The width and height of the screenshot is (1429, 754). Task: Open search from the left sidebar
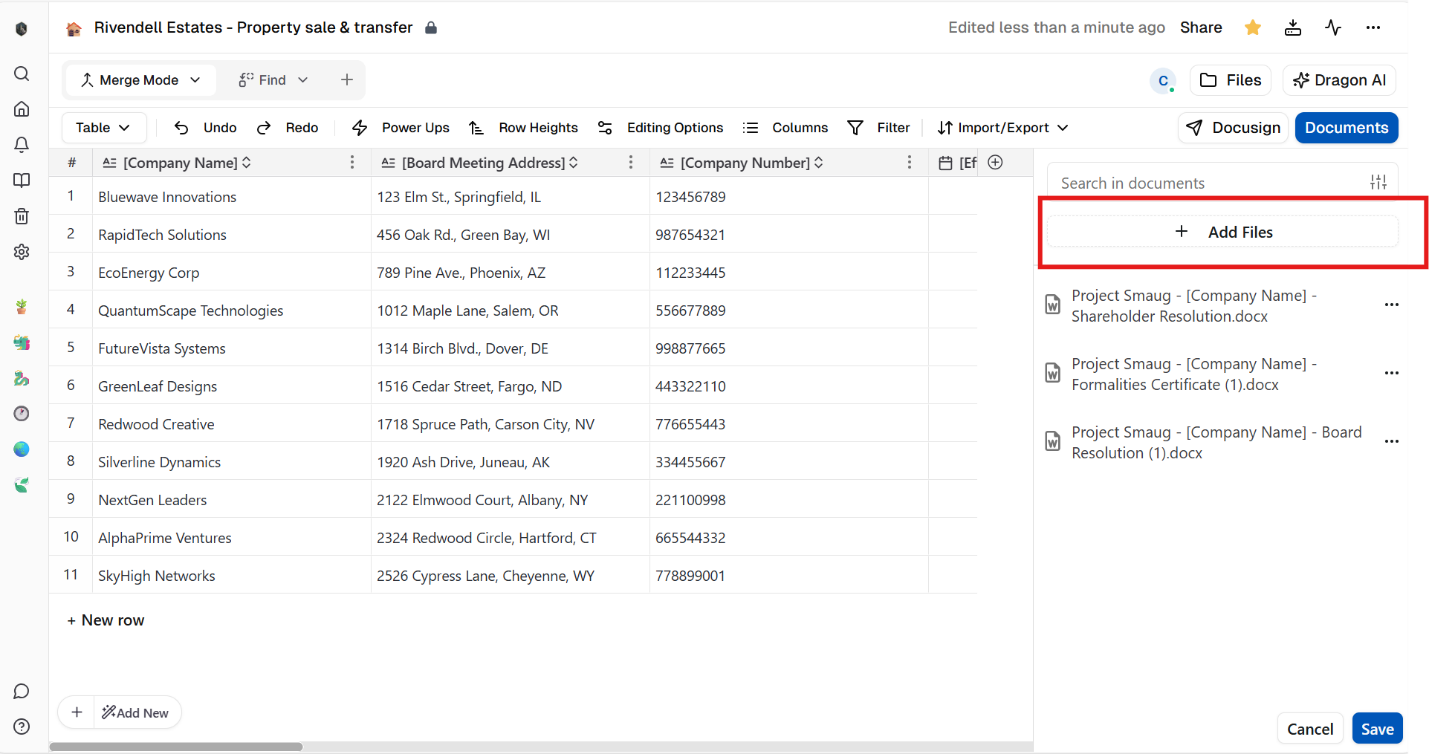pyautogui.click(x=21, y=74)
